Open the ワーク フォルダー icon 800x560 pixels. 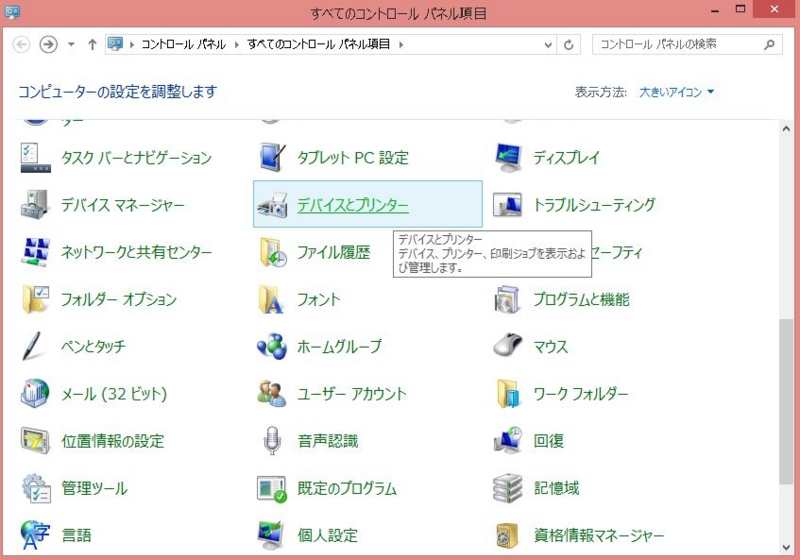tap(508, 394)
